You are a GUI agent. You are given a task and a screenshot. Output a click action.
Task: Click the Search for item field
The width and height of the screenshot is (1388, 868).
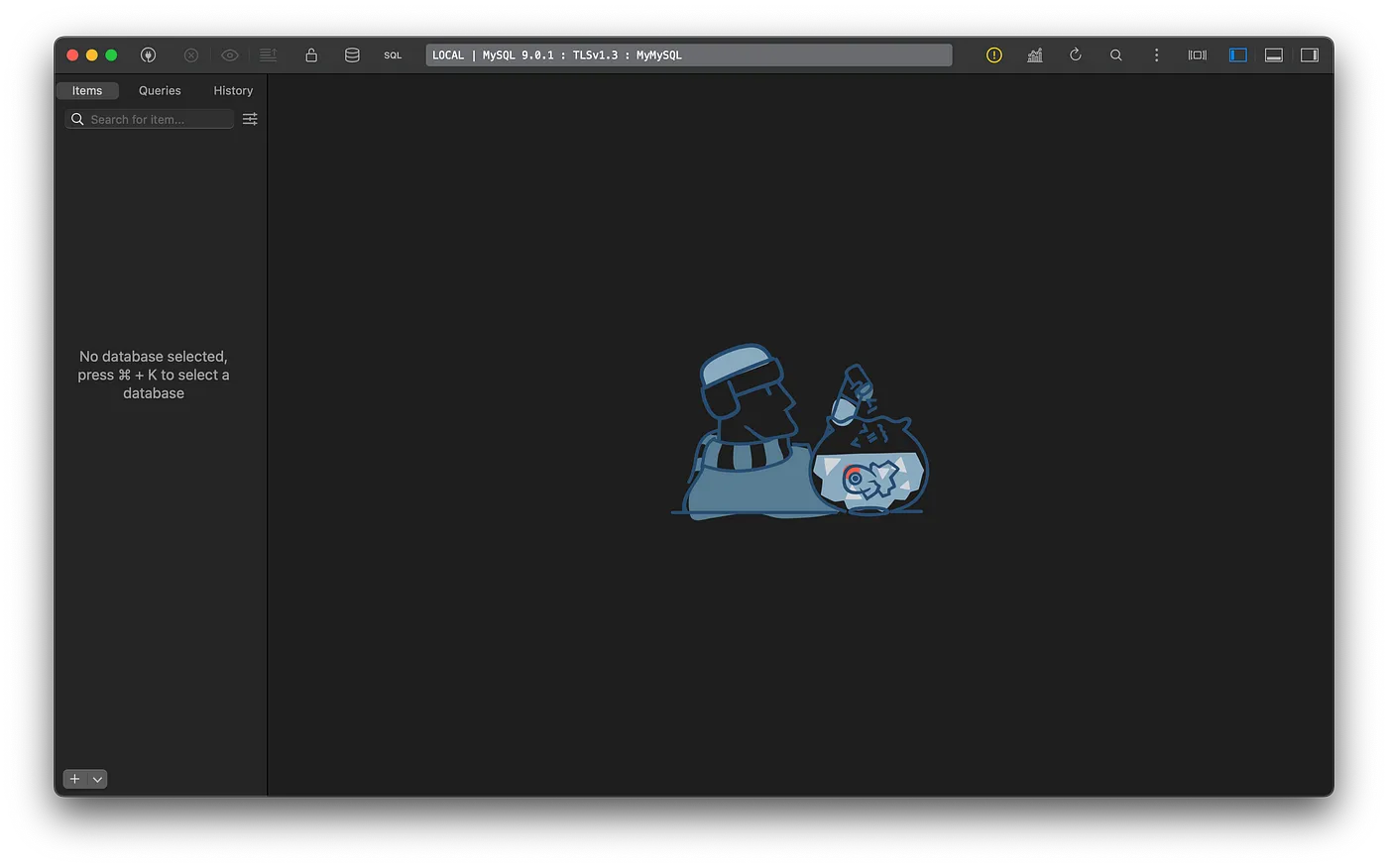click(150, 119)
